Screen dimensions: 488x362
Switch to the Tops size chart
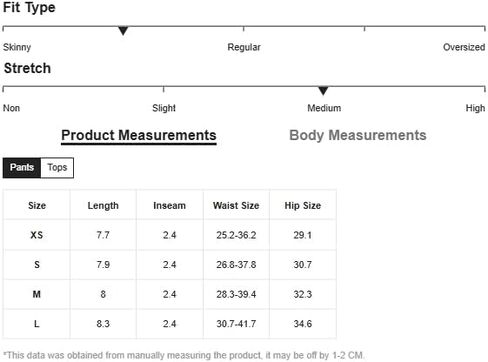[x=57, y=168]
